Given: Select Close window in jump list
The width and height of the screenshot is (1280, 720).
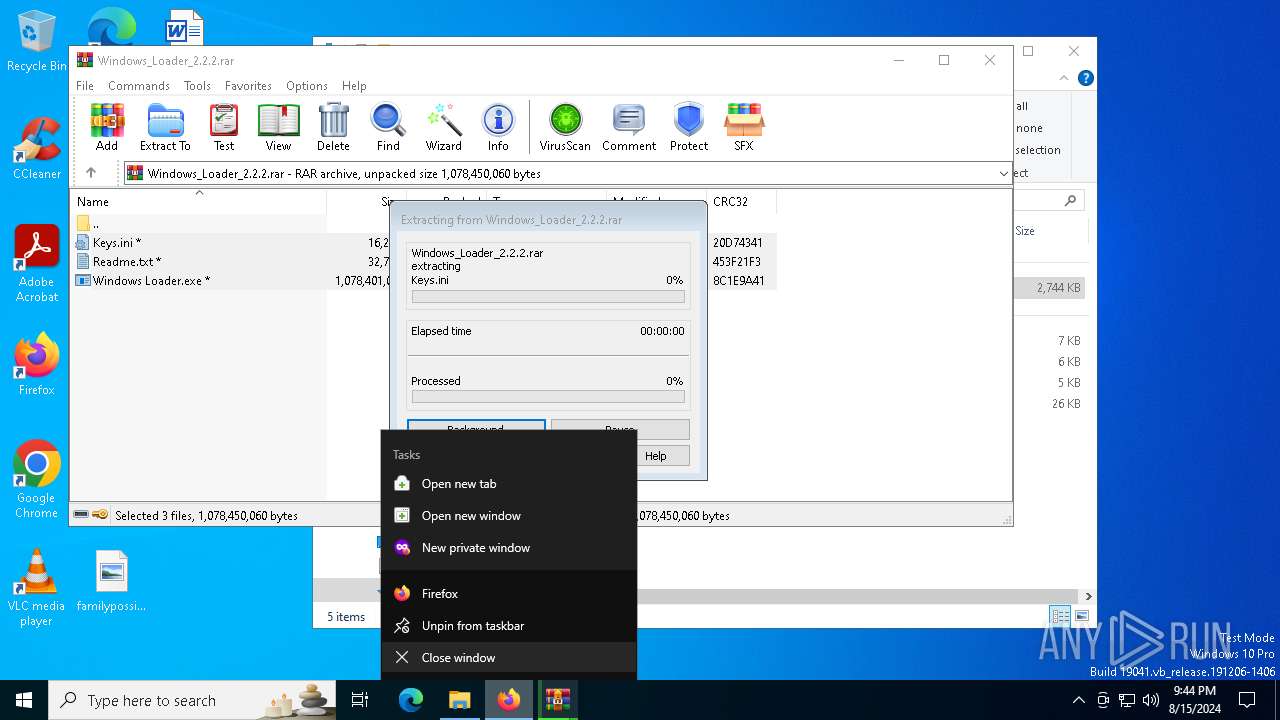Looking at the screenshot, I should pyautogui.click(x=509, y=658).
